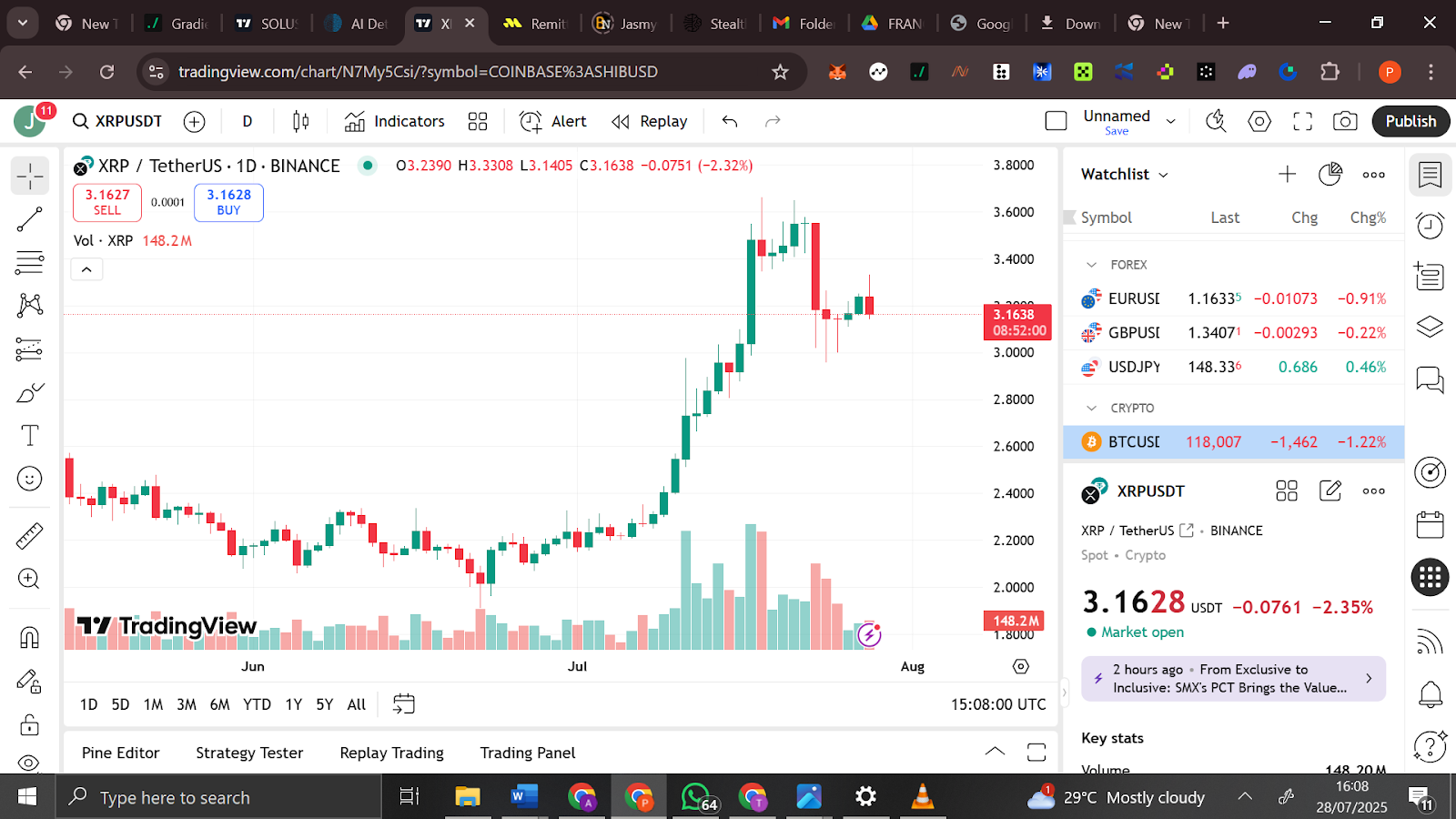Hide all drawings with eye icon
This screenshot has width=1456, height=819.
pyautogui.click(x=30, y=763)
